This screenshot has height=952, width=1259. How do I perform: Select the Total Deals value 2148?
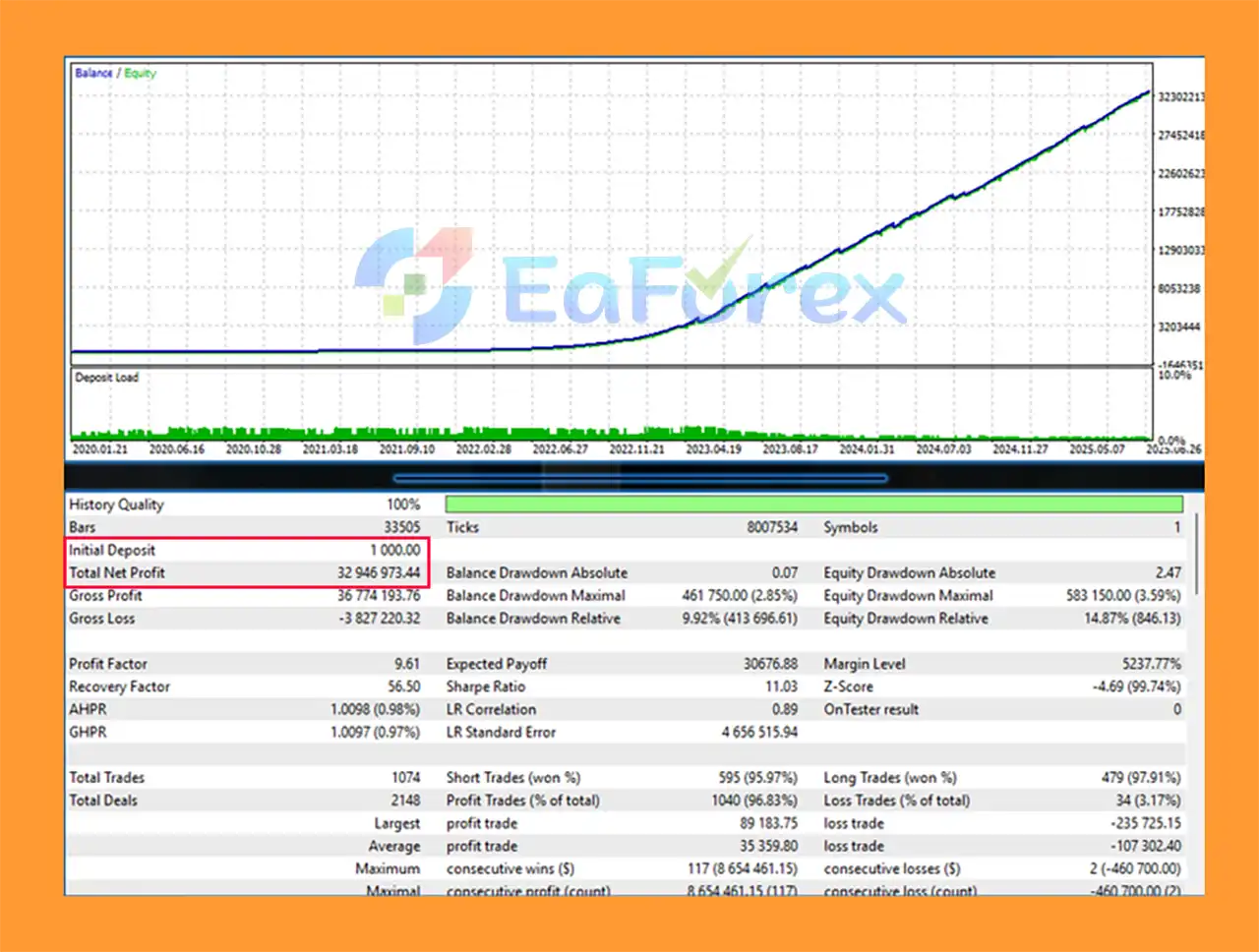tap(405, 800)
